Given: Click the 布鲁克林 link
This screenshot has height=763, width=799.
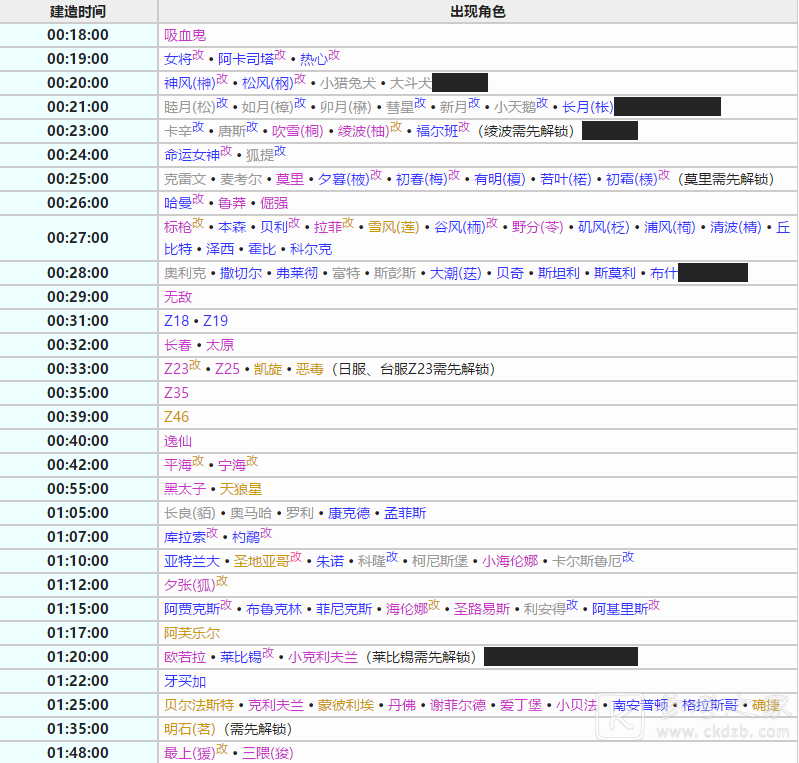Looking at the screenshot, I should (x=274, y=609).
